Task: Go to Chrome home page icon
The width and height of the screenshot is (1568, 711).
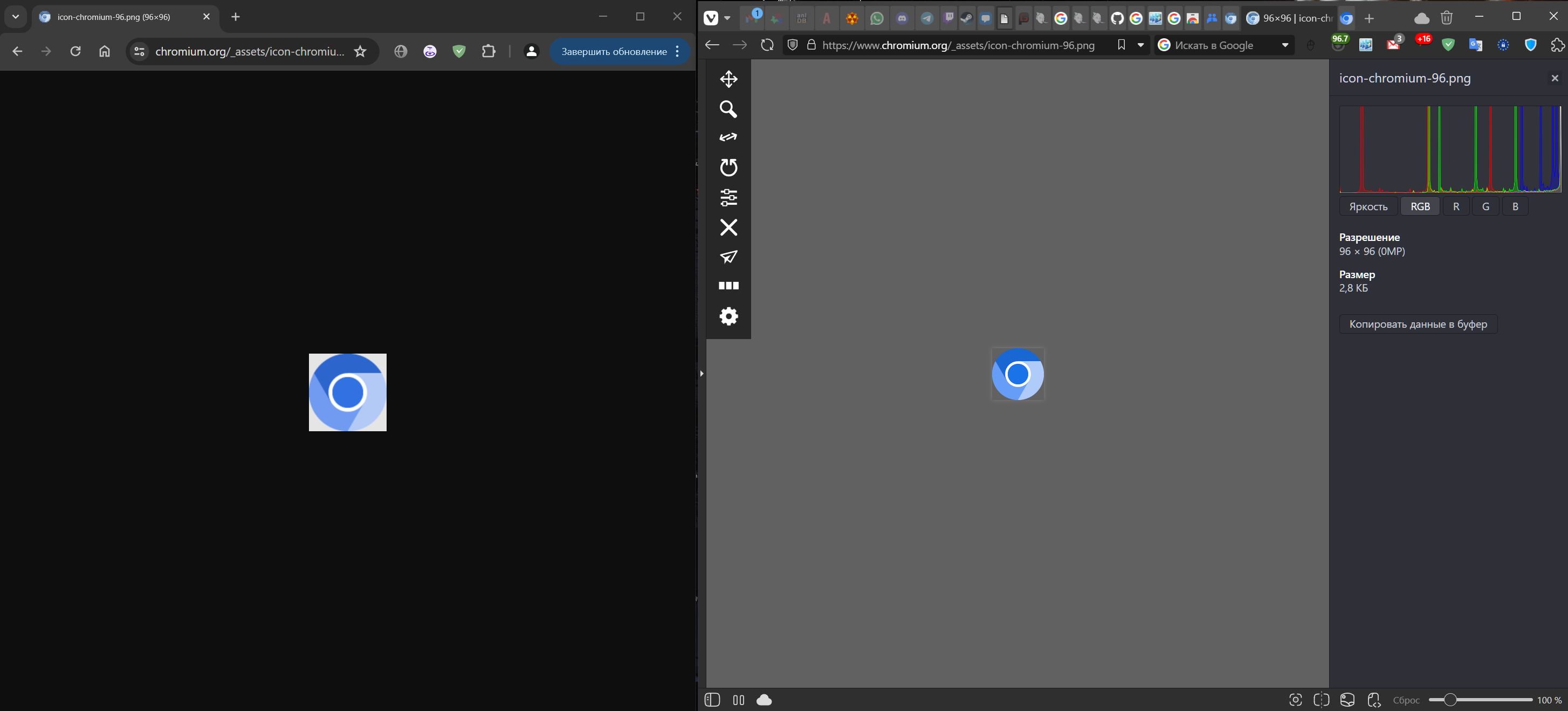Action: point(105,52)
